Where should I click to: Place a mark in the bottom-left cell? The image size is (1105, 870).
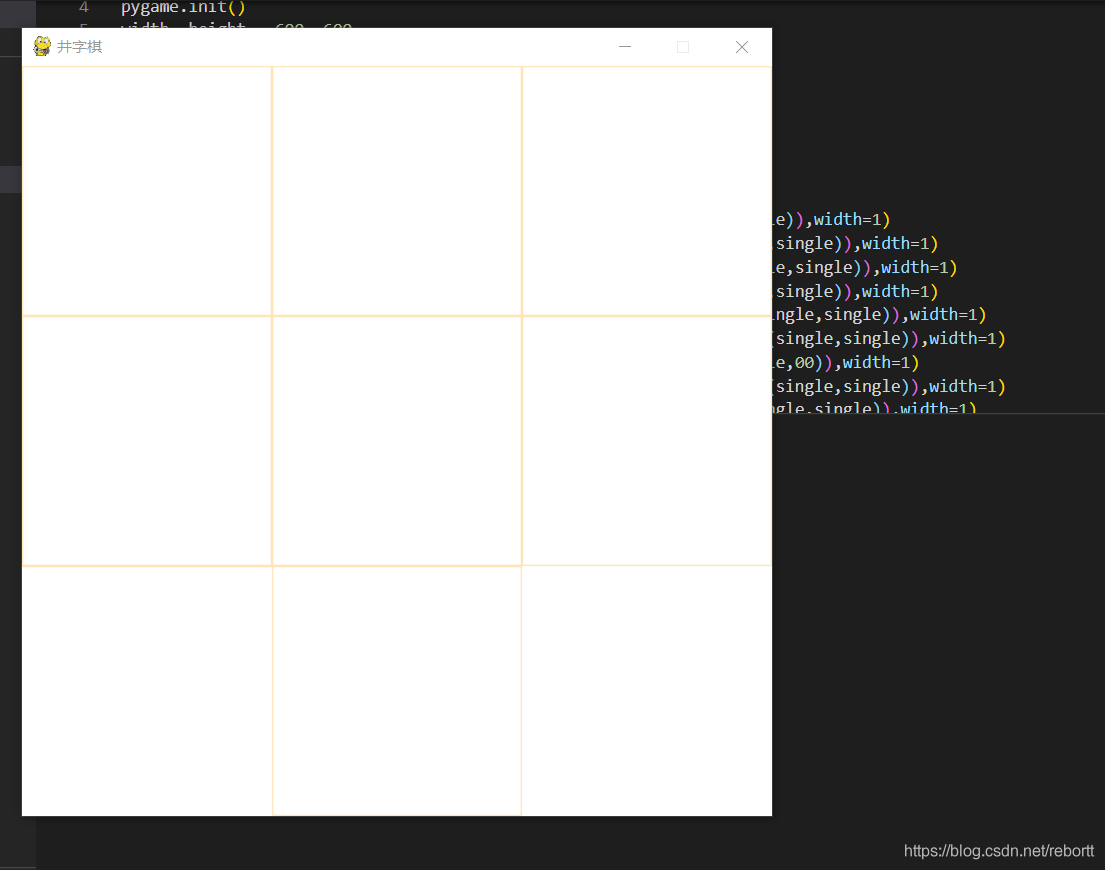pos(147,691)
